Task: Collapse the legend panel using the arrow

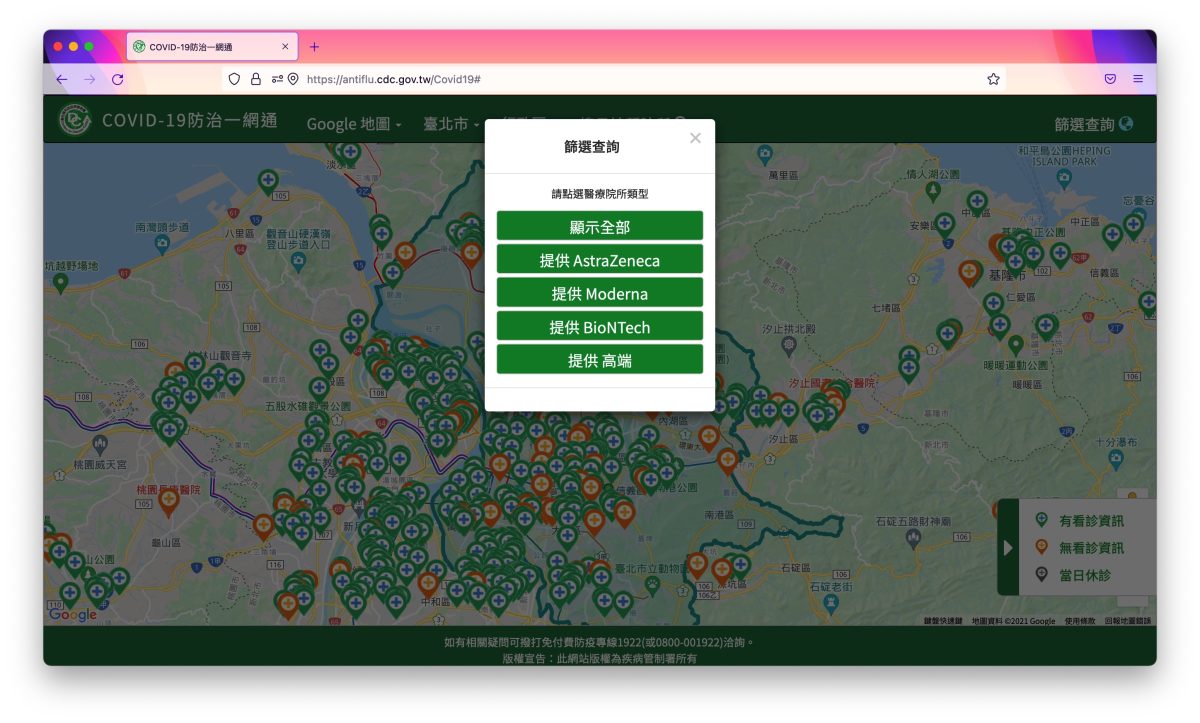Action: pos(1008,548)
